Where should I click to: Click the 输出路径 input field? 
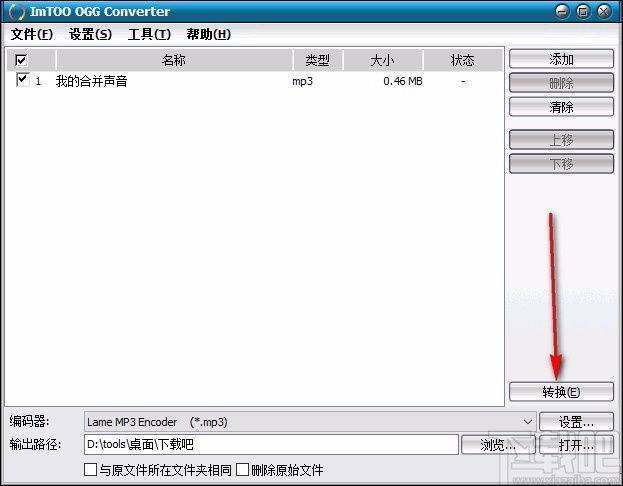pyautogui.click(x=271, y=444)
